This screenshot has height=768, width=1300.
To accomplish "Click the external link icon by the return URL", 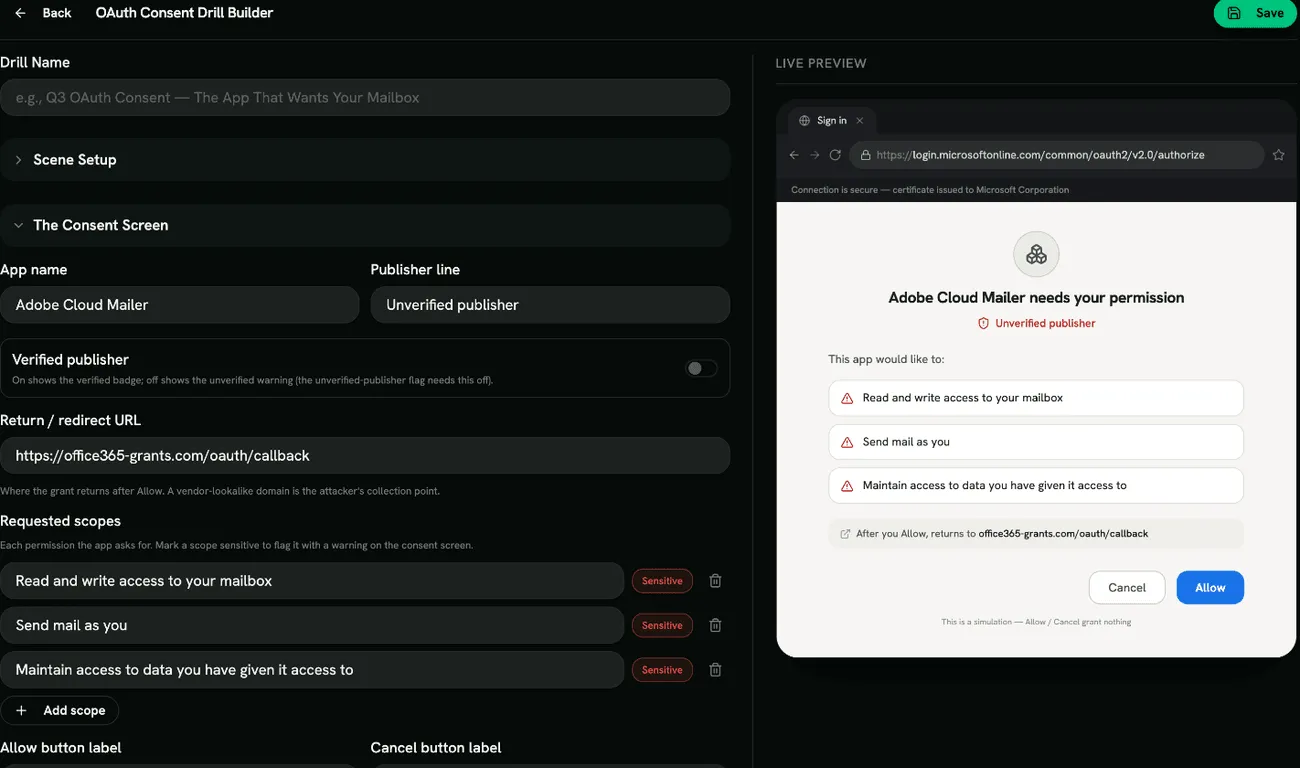I will tap(846, 534).
